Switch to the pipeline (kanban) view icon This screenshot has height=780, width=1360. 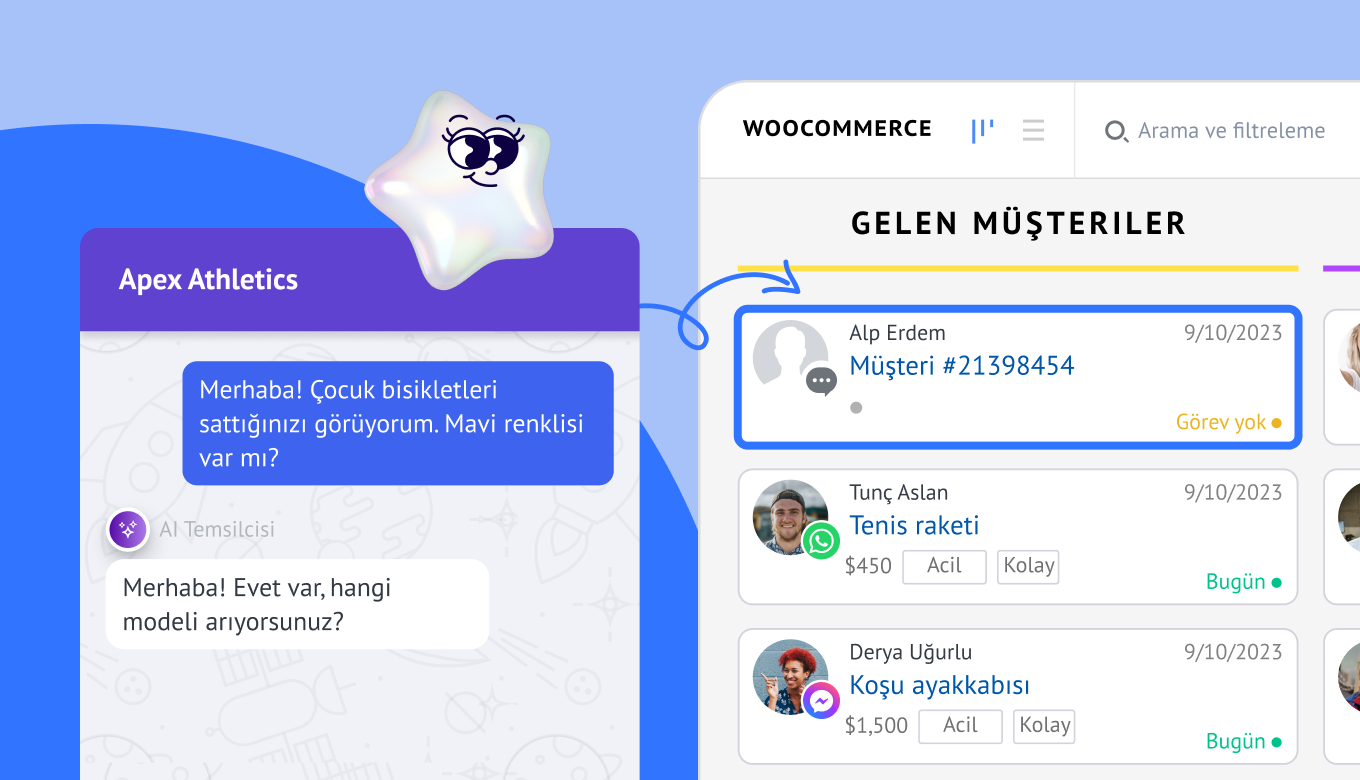982,130
